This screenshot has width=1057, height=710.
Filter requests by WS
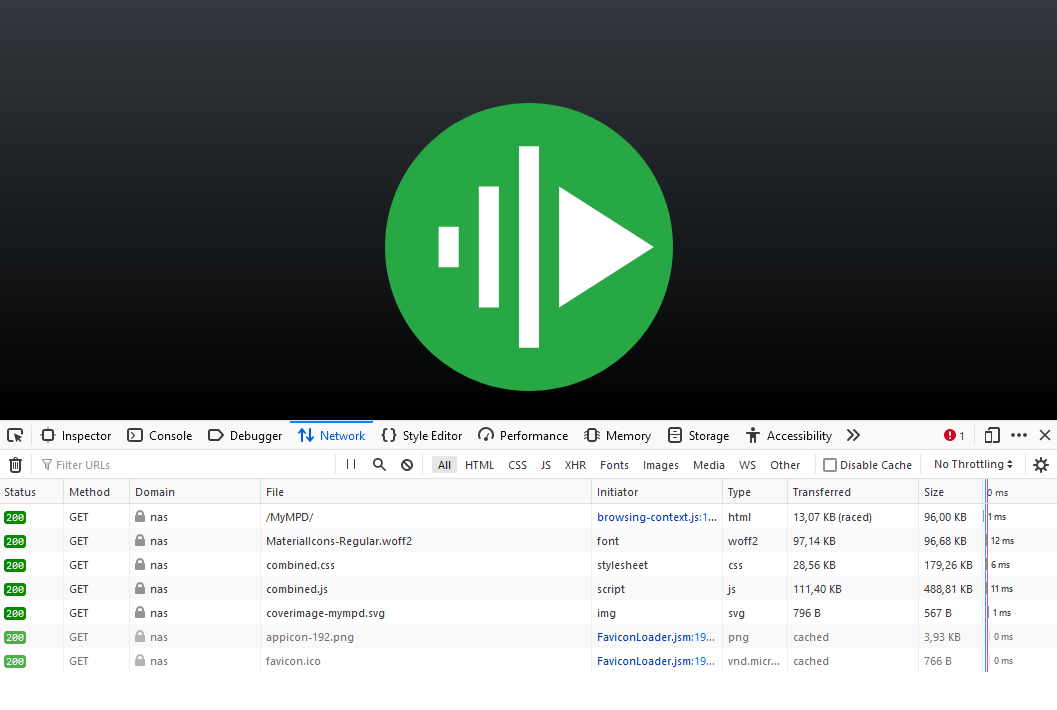[747, 465]
